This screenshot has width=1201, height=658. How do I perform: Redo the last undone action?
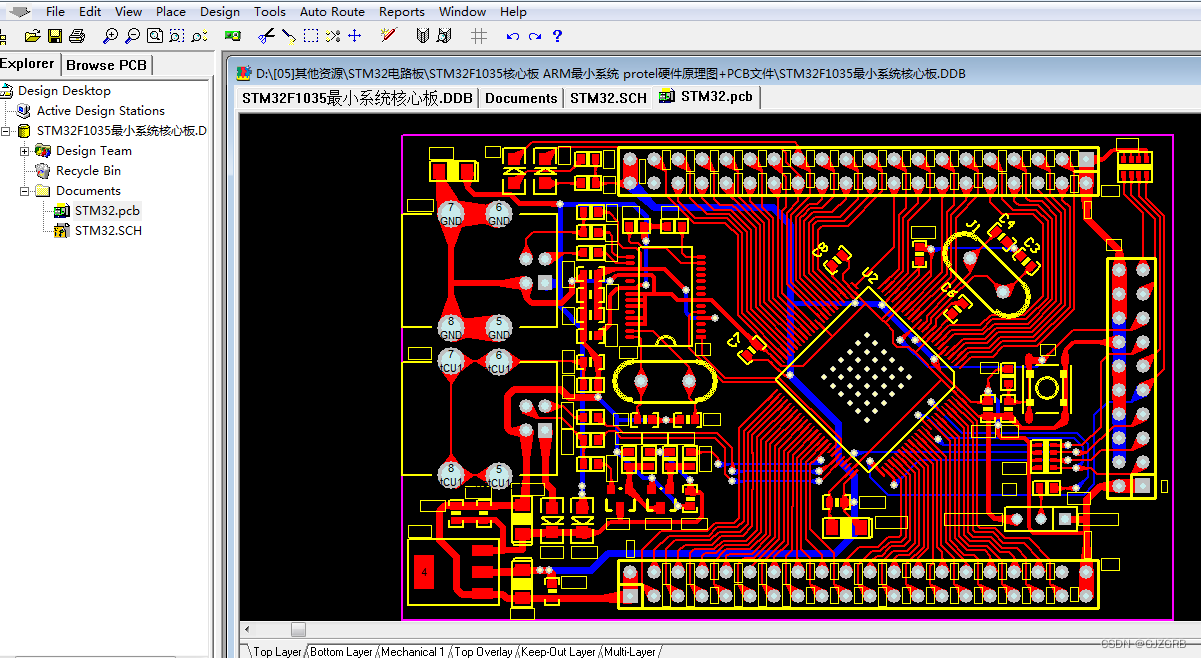tap(533, 35)
